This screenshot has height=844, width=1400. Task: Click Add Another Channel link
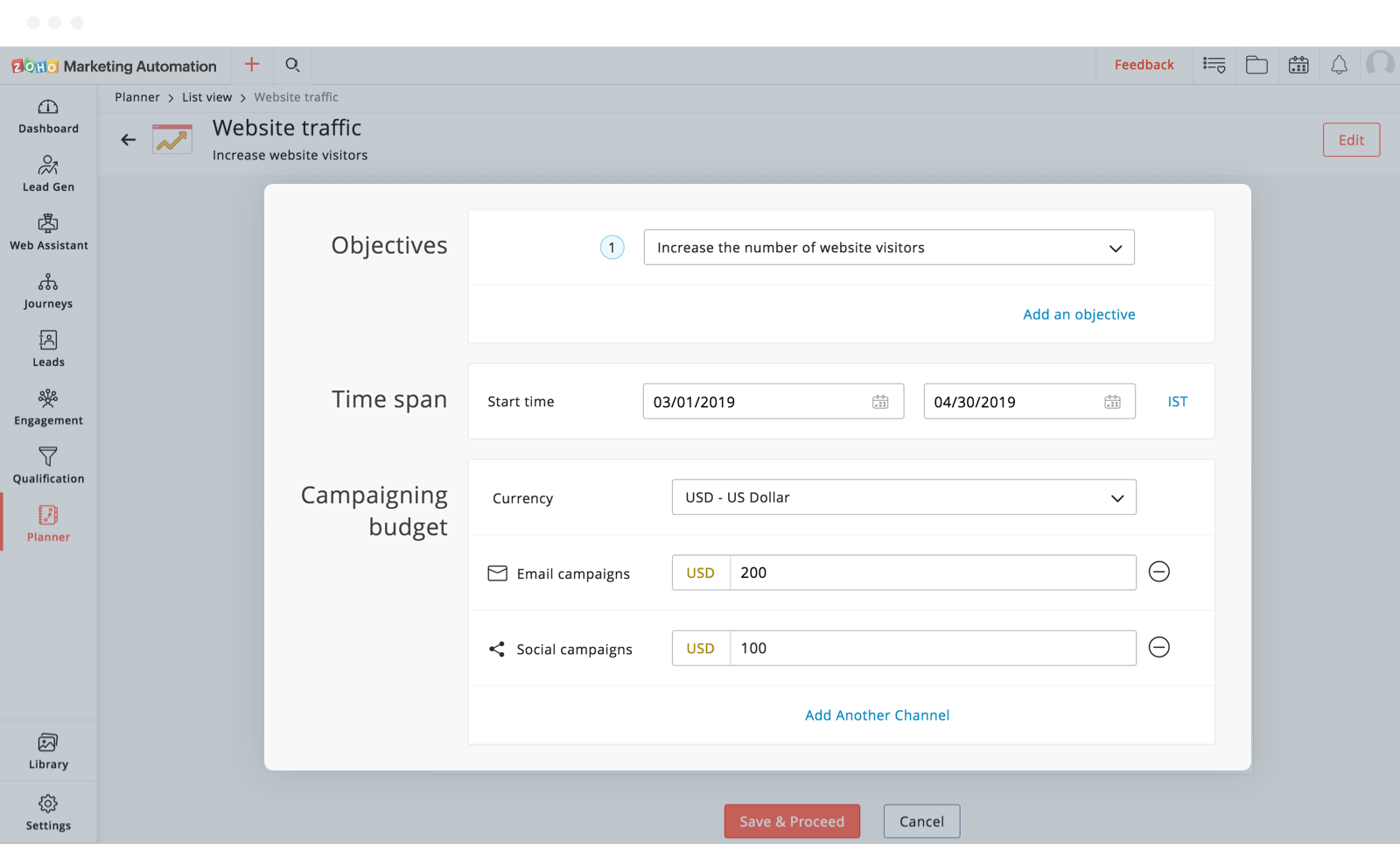point(877,715)
